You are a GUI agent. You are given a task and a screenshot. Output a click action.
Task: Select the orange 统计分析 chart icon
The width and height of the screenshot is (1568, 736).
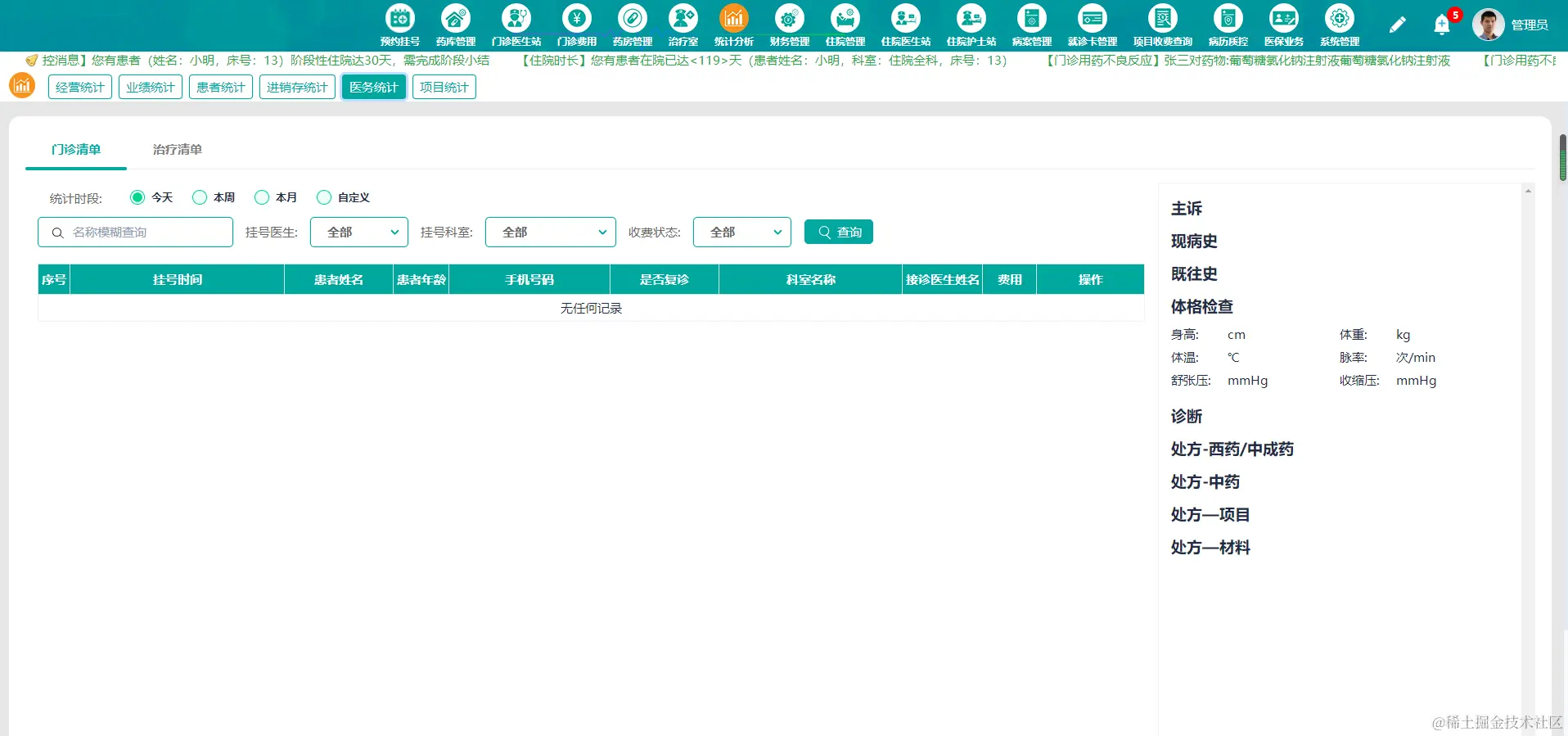pos(733,18)
